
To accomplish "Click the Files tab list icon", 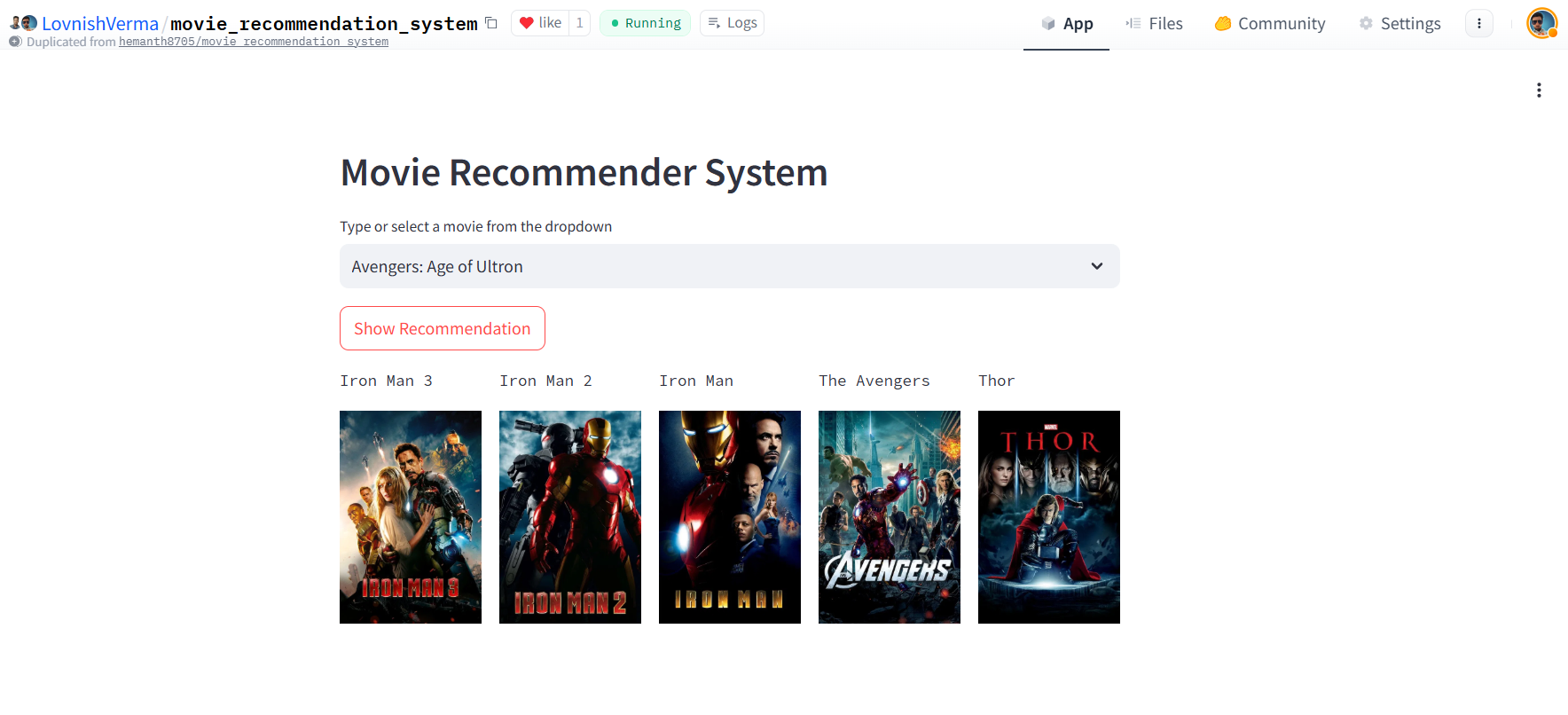I will (1133, 23).
